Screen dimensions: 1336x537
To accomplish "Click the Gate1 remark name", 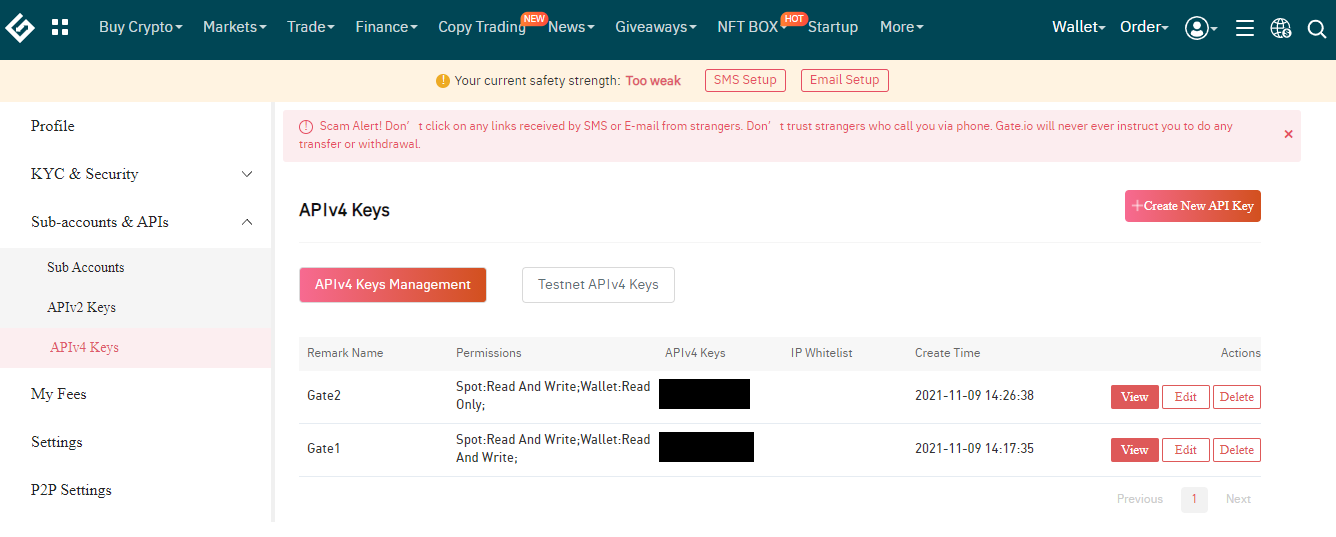I will click(x=324, y=449).
